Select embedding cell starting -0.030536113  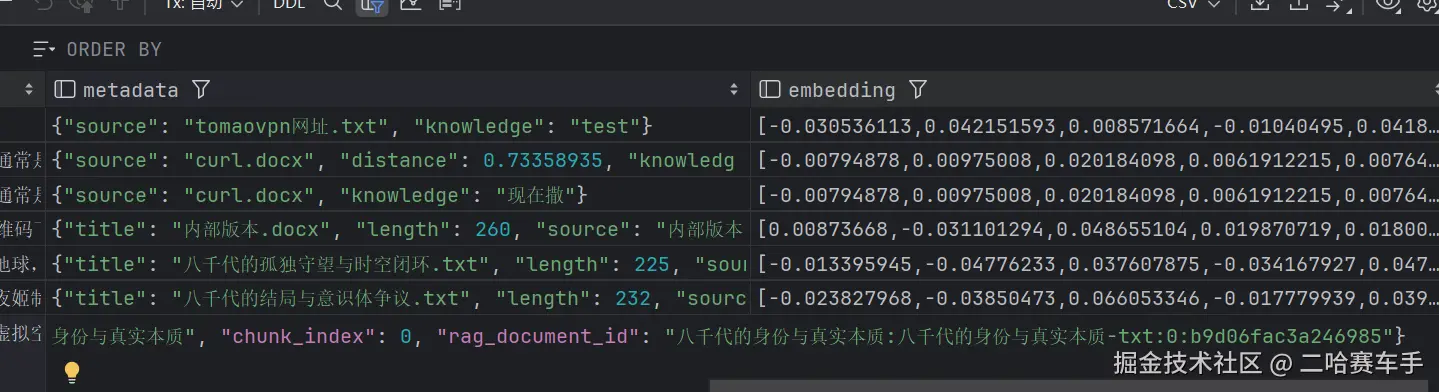coord(1095,126)
